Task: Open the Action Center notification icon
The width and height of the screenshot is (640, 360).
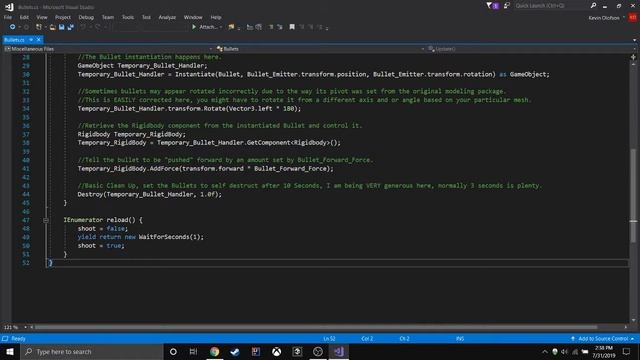Action: (627, 351)
